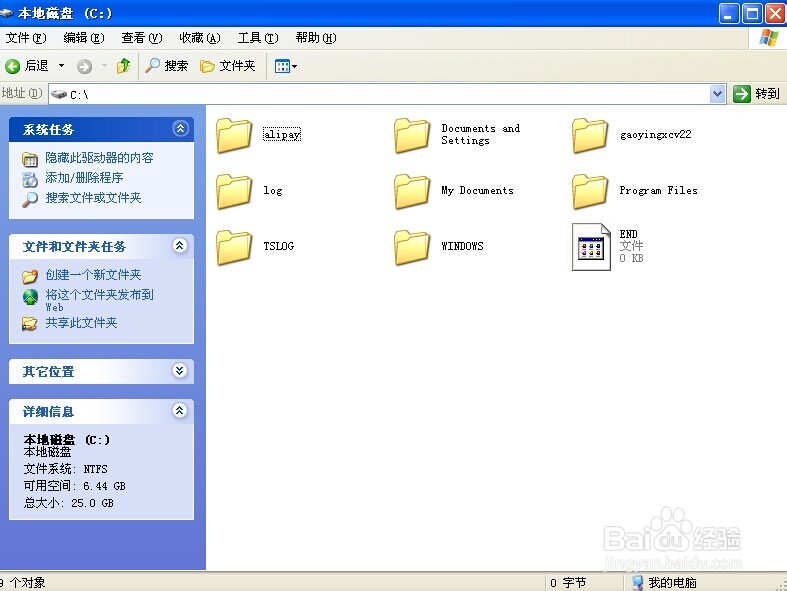Click 搜索文件或文件夹 link
The image size is (787, 591).
(93, 198)
